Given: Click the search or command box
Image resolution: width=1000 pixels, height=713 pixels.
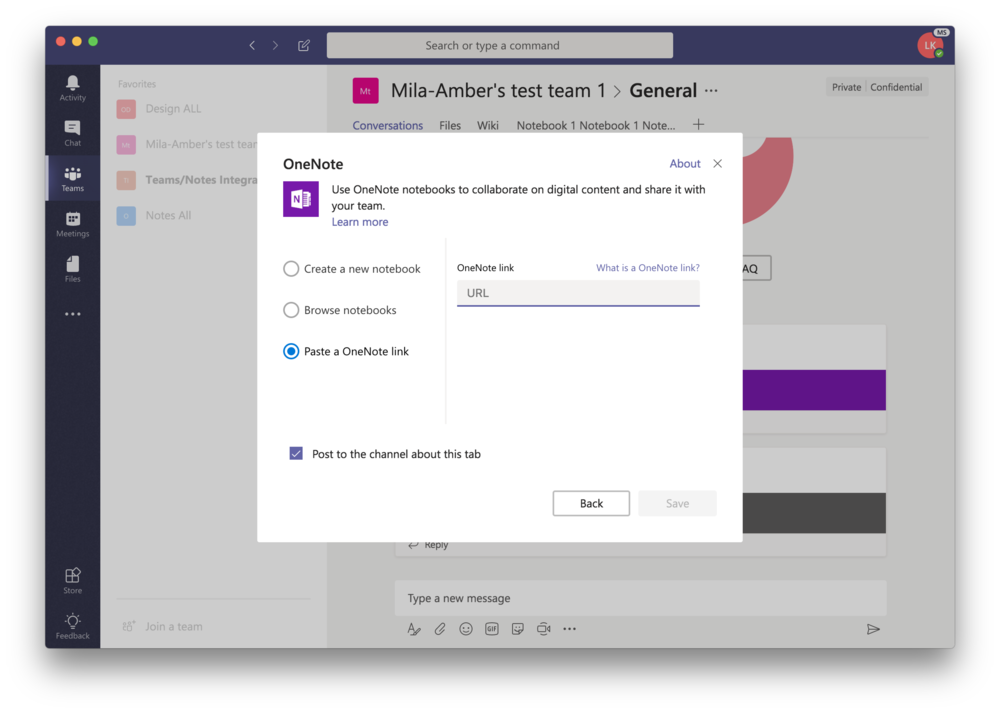Looking at the screenshot, I should click(x=499, y=45).
